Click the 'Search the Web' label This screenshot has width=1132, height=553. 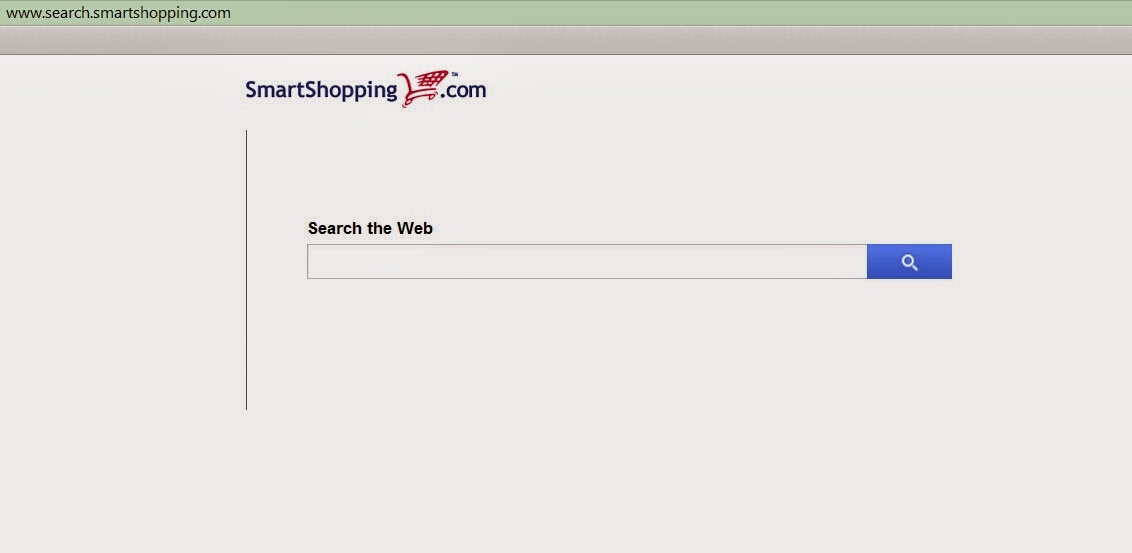click(x=370, y=228)
